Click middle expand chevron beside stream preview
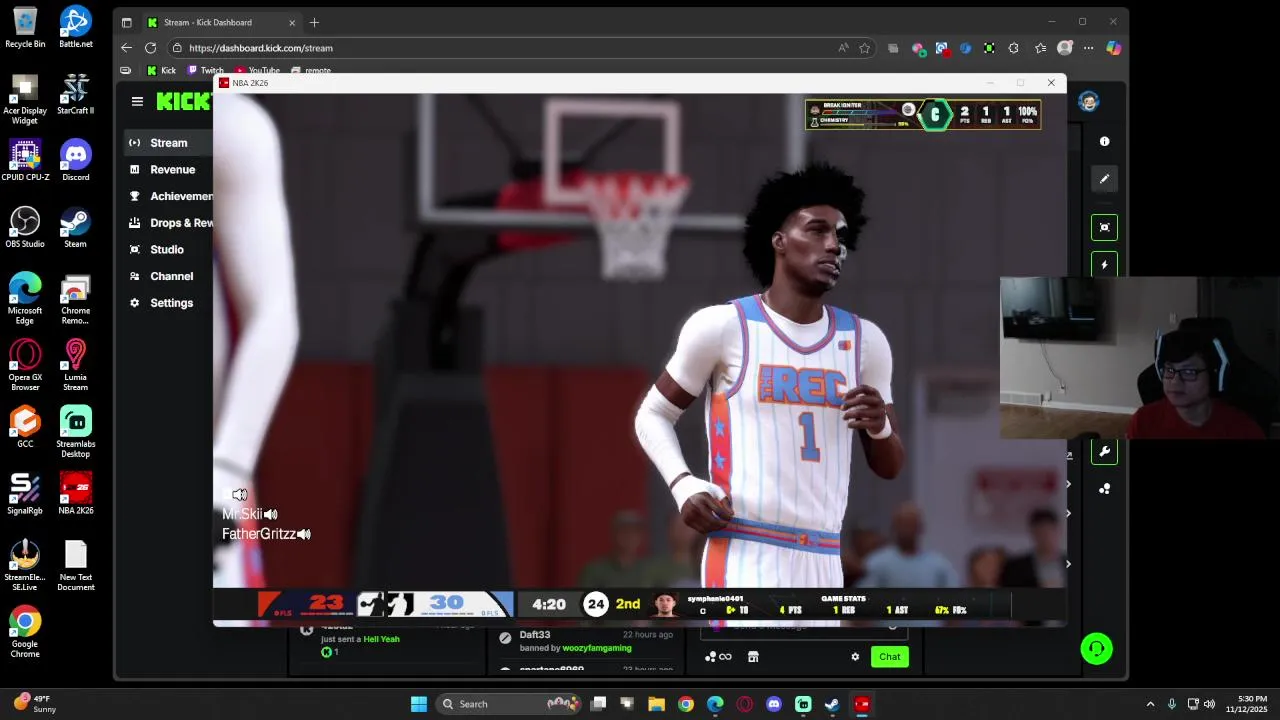Screen dimensions: 1280x720 [1068, 514]
